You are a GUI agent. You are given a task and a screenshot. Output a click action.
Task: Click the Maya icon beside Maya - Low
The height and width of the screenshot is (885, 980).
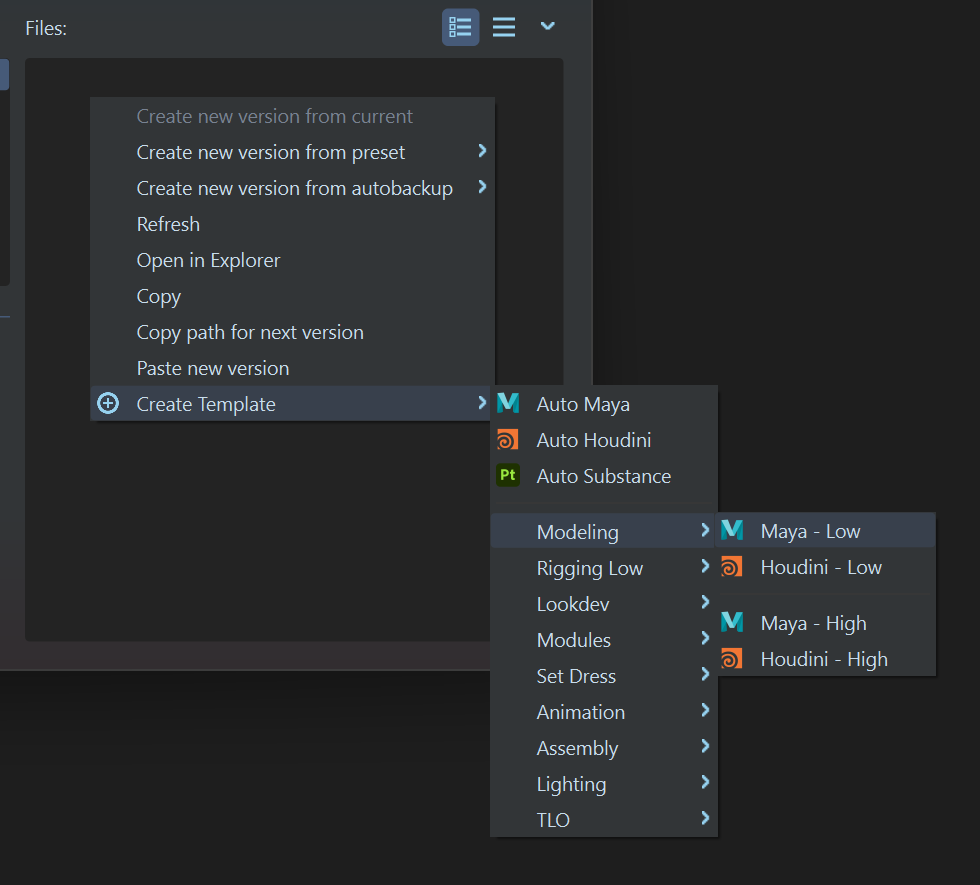732,530
